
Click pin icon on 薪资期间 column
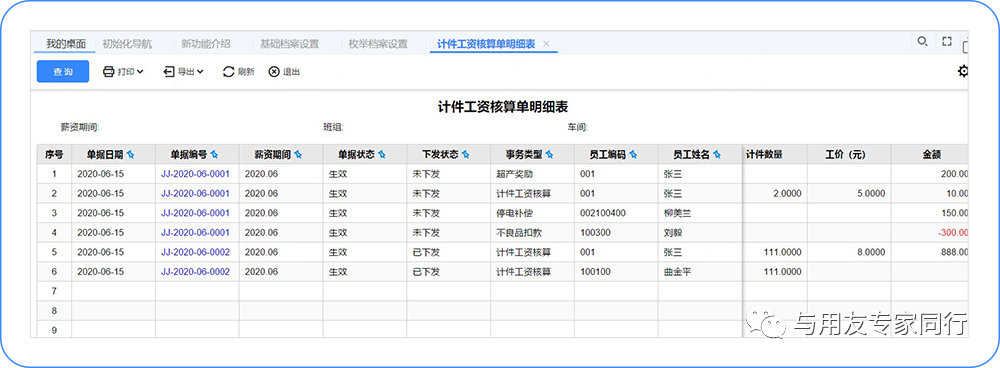[x=298, y=154]
